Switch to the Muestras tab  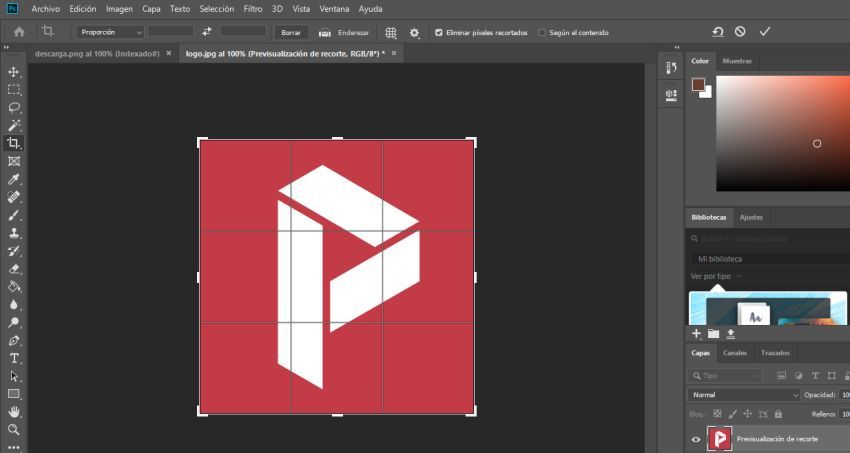pos(737,61)
